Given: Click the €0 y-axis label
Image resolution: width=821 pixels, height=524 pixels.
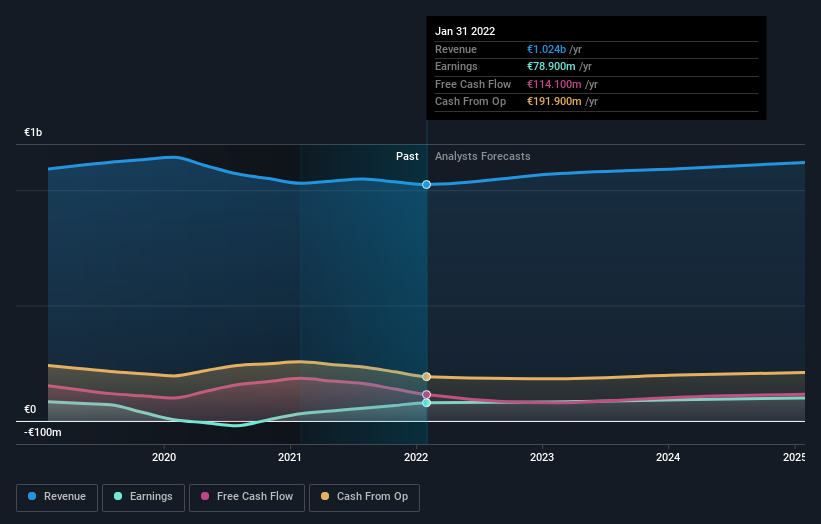Looking at the screenshot, I should point(30,409).
